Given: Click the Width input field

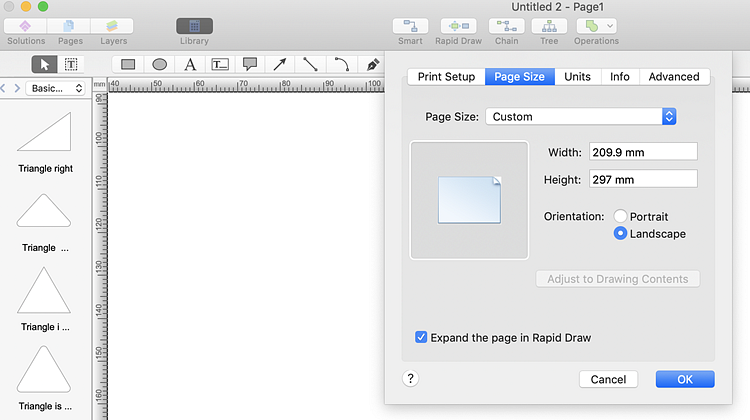Looking at the screenshot, I should (x=642, y=152).
